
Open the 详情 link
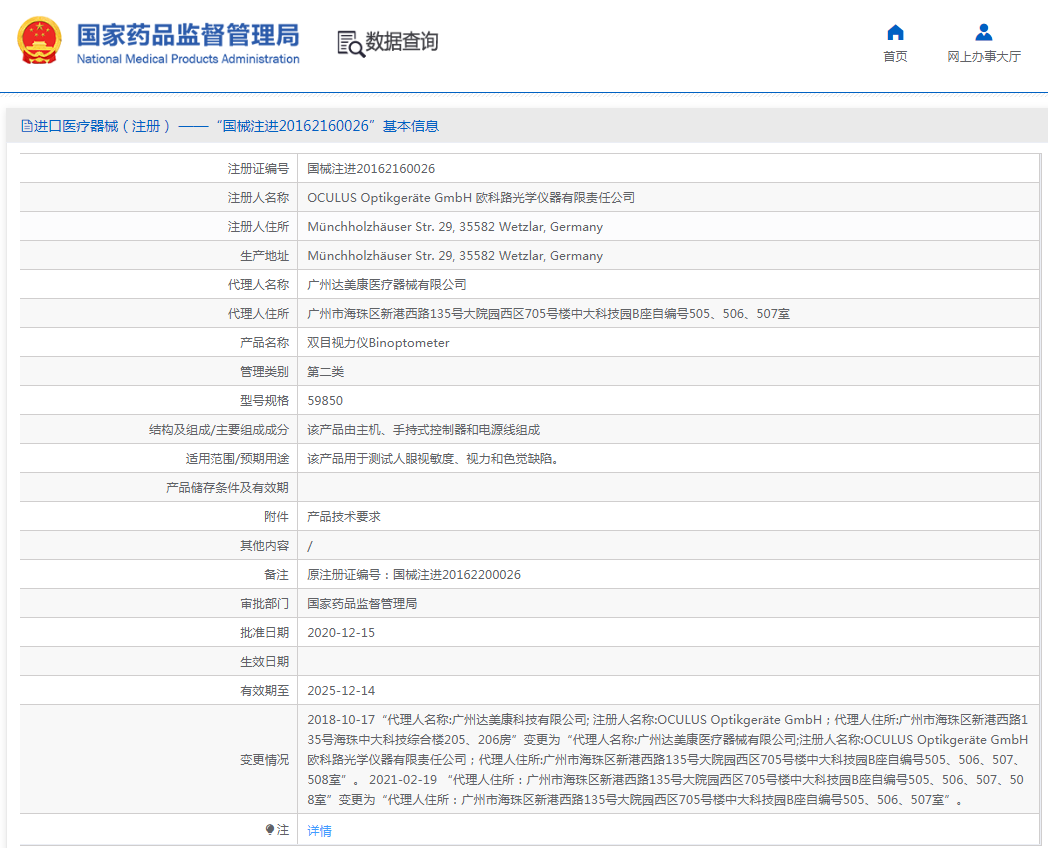tap(319, 831)
